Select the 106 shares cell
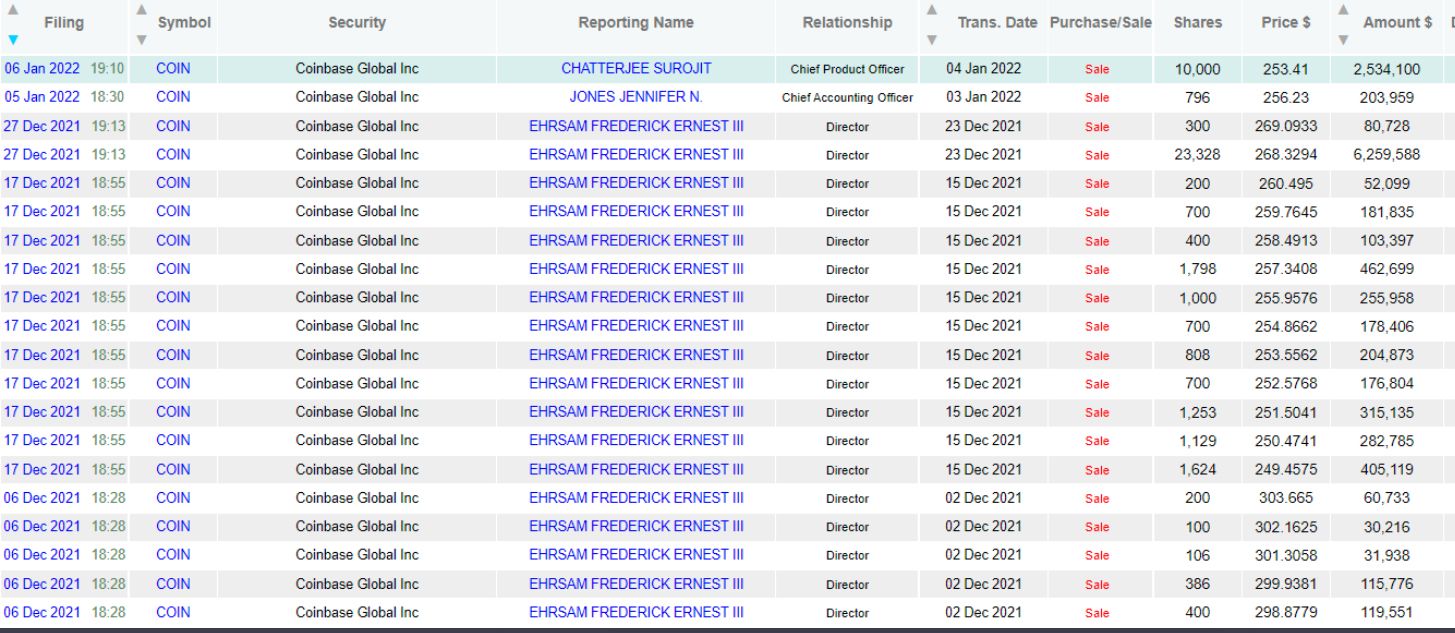The height and width of the screenshot is (633, 1455). pyautogui.click(x=1197, y=555)
